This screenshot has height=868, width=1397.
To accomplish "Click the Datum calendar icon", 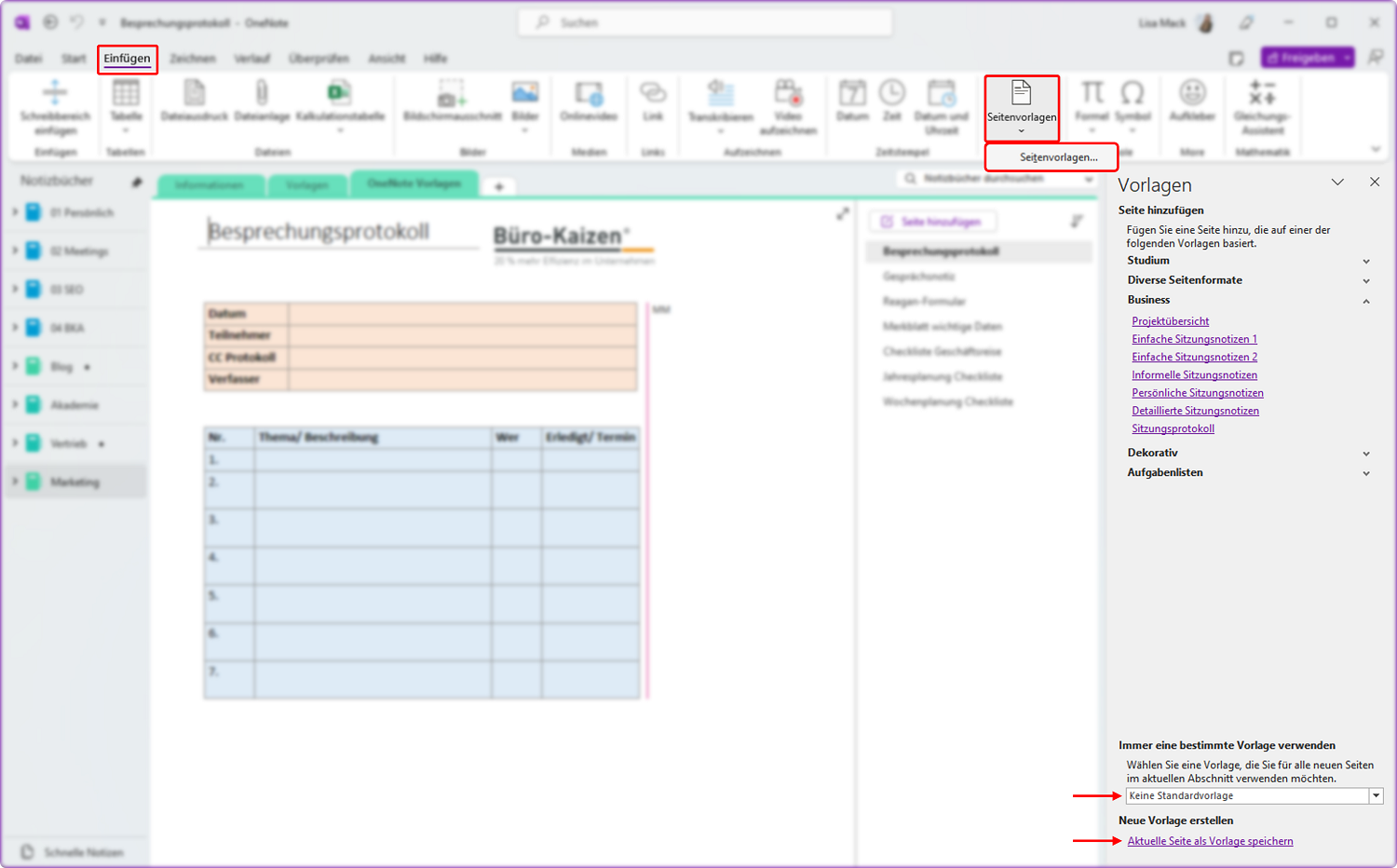I will [x=852, y=92].
